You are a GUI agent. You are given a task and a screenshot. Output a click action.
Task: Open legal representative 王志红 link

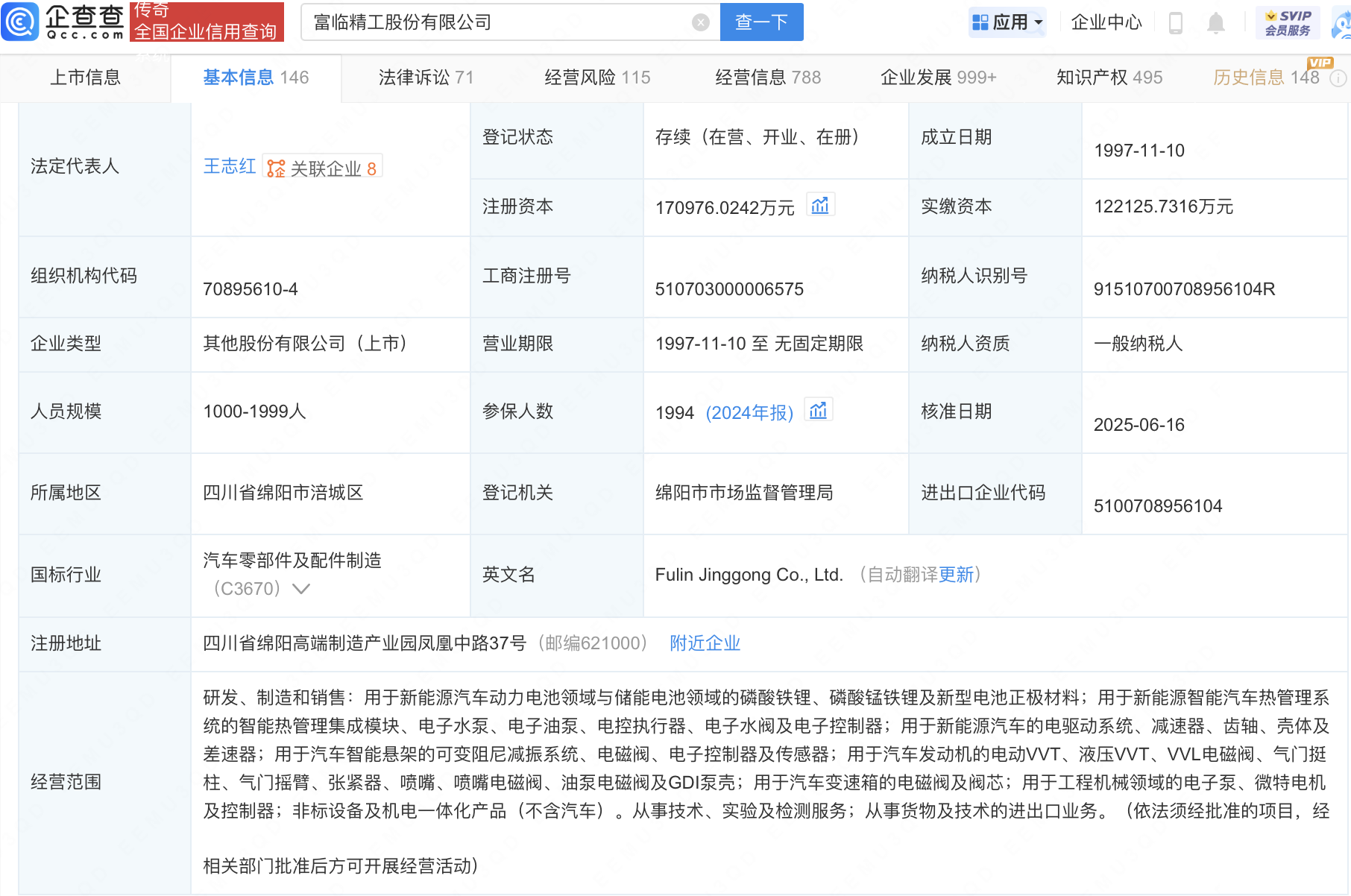point(230,166)
